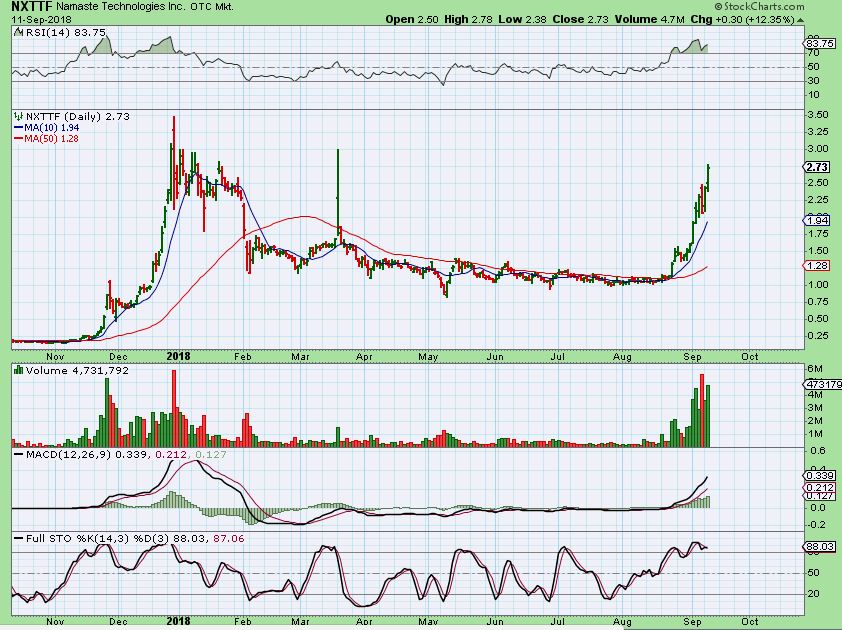The image size is (842, 630).
Task: Open the StockCharts.com copyright link
Action: tap(759, 6)
